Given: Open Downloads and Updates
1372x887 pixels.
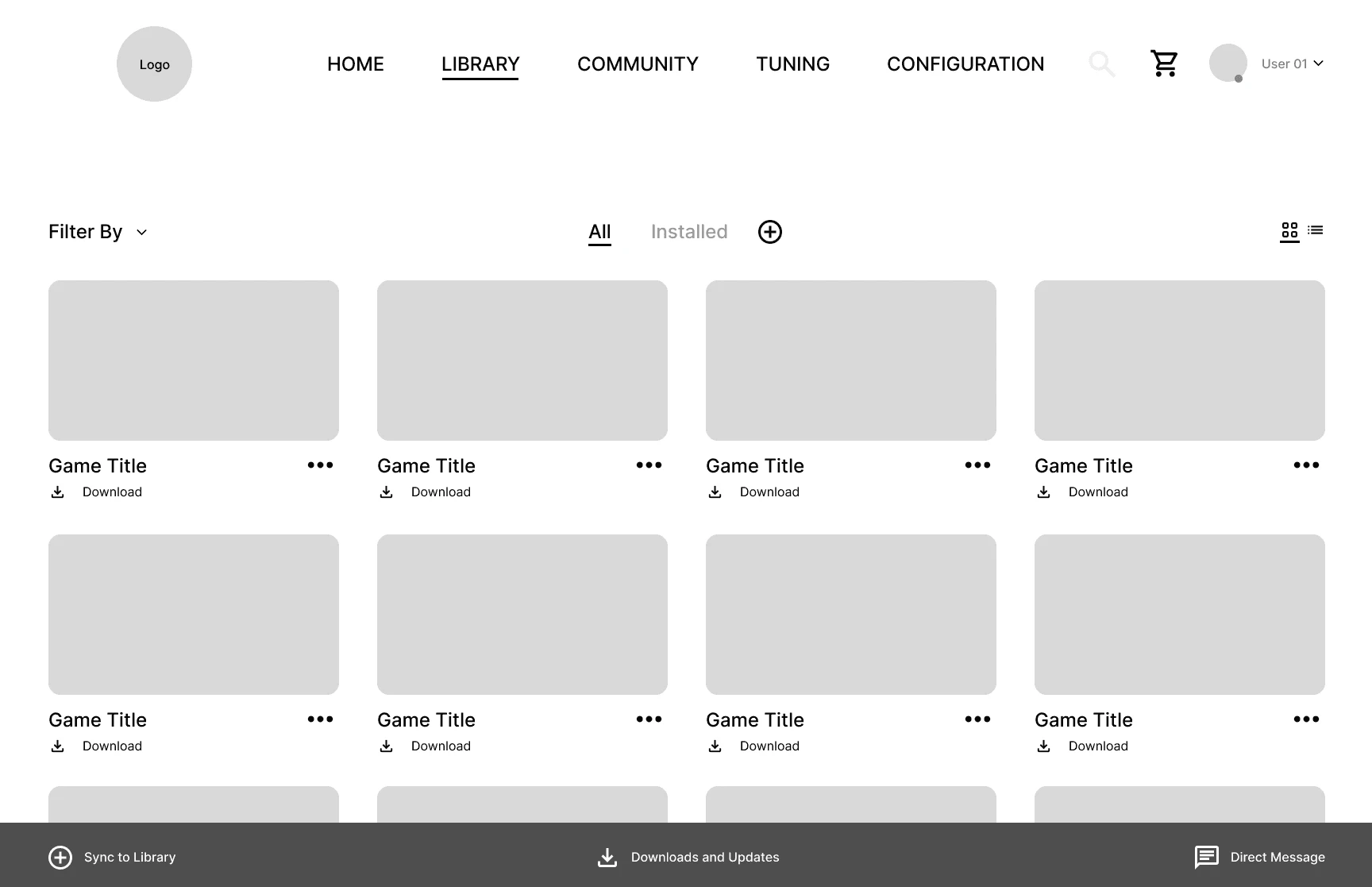Looking at the screenshot, I should (688, 858).
